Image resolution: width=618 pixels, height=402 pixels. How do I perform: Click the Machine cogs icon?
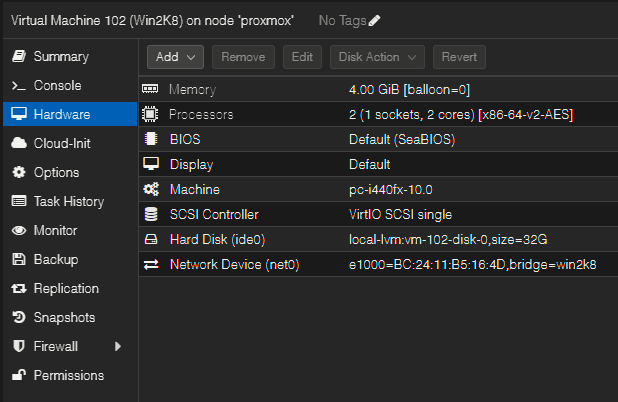coord(151,189)
